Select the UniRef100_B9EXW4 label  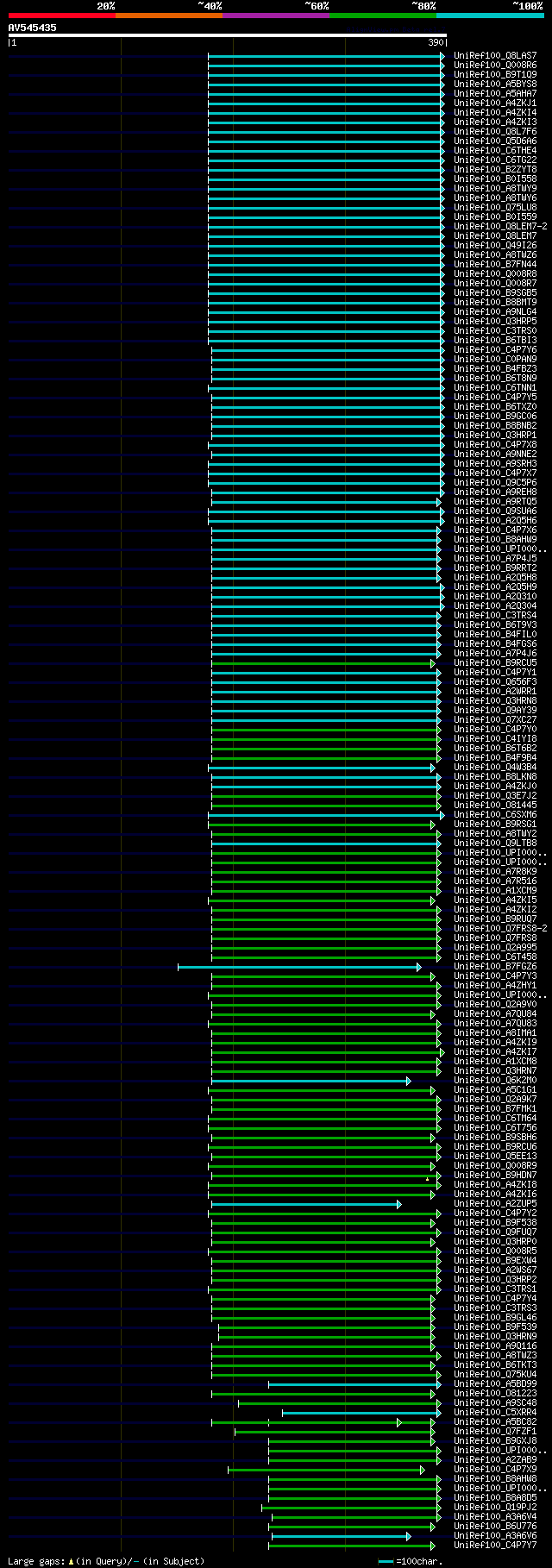pyautogui.click(x=495, y=1261)
